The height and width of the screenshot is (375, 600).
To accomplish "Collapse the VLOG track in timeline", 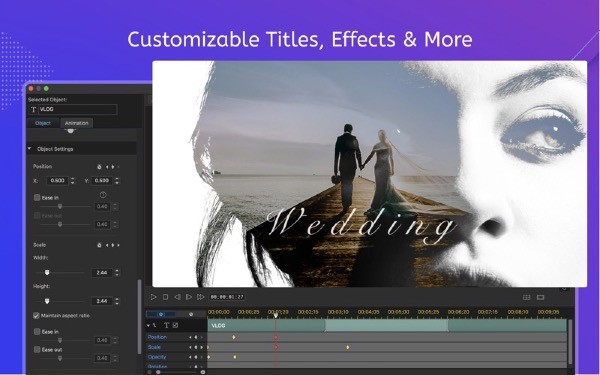I will [x=148, y=325].
